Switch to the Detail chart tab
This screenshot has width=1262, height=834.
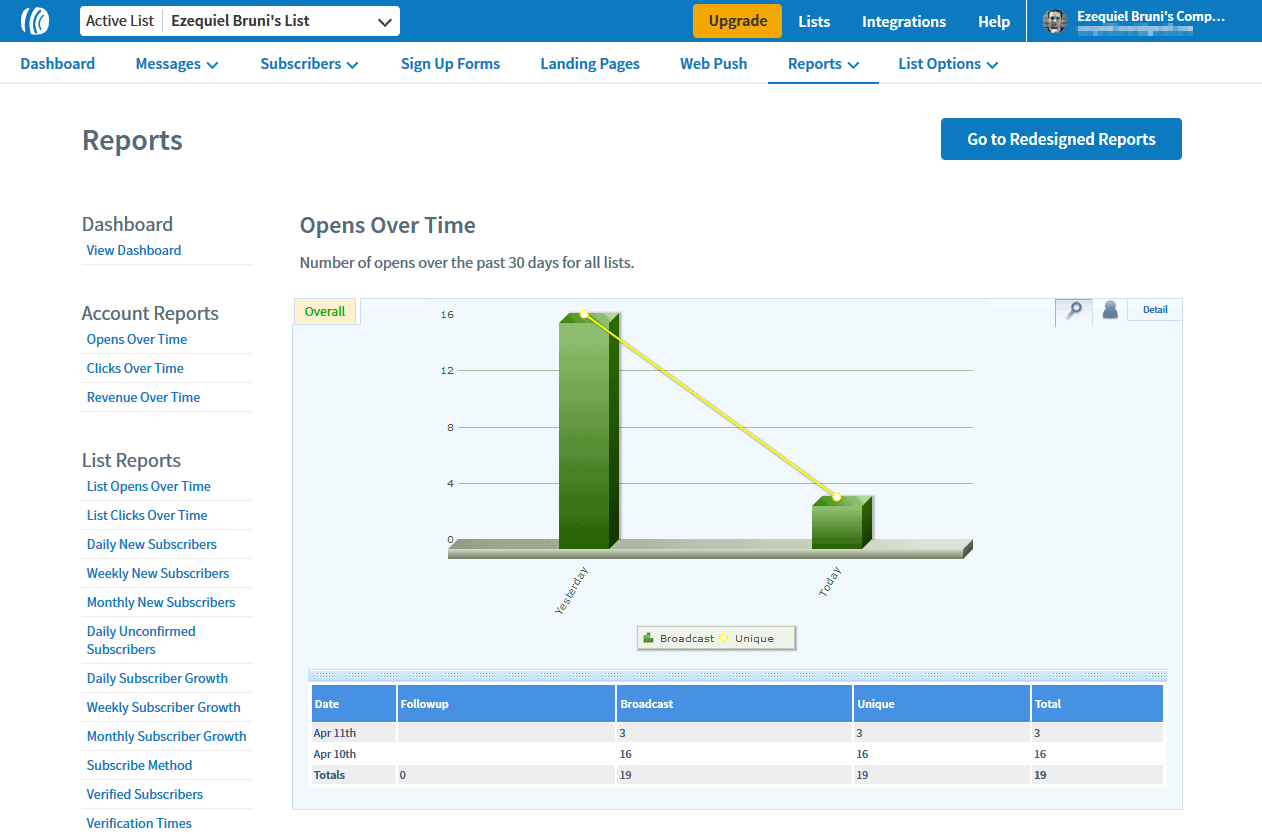click(x=1154, y=309)
